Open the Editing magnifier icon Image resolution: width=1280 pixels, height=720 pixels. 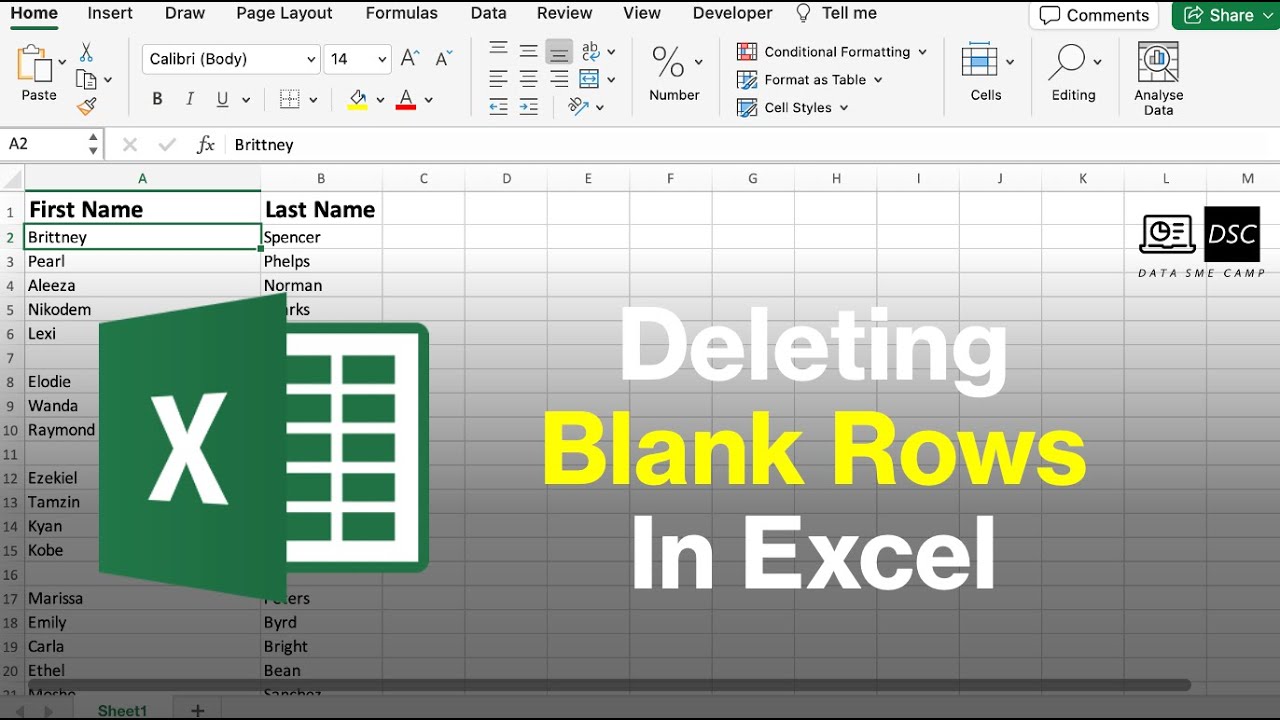1066,62
